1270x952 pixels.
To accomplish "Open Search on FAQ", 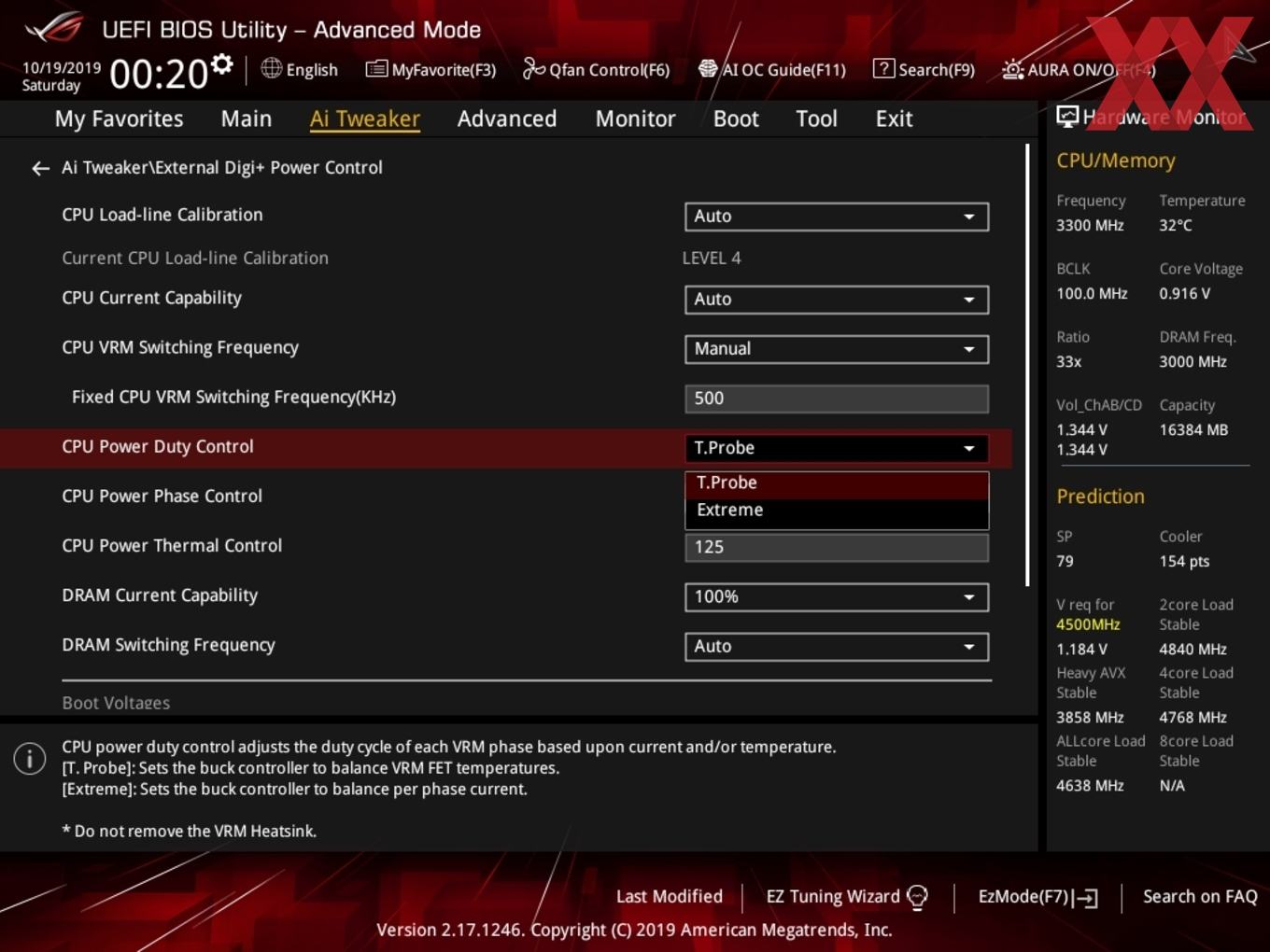I will tap(1200, 897).
